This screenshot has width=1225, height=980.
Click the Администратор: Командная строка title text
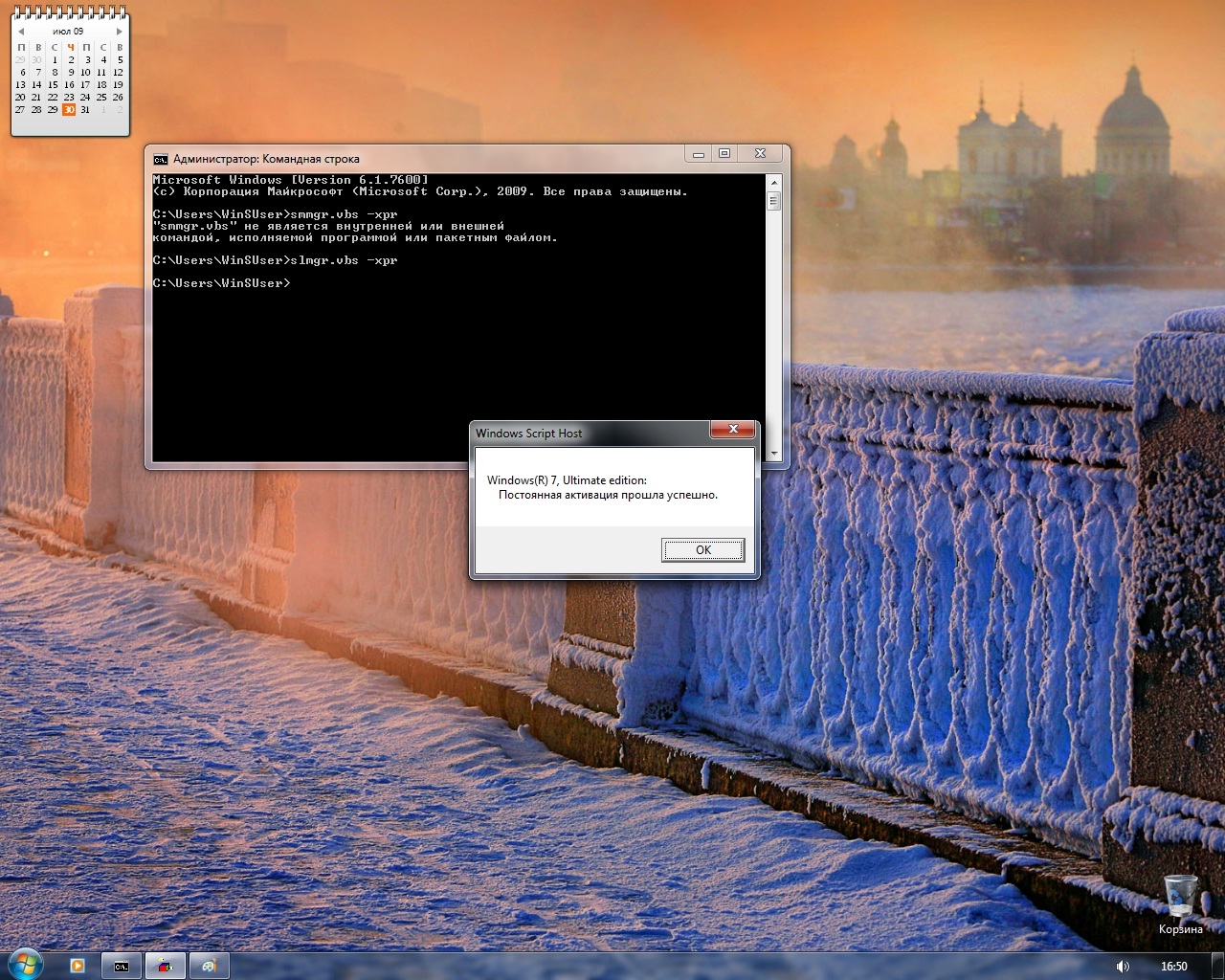[x=266, y=159]
